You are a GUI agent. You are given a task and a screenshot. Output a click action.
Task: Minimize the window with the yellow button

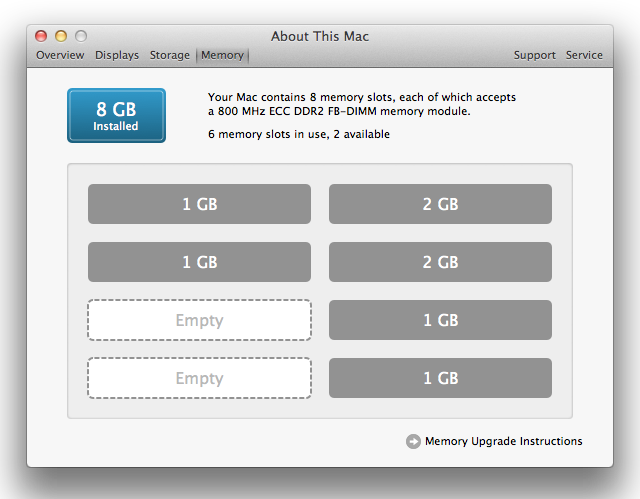point(61,36)
